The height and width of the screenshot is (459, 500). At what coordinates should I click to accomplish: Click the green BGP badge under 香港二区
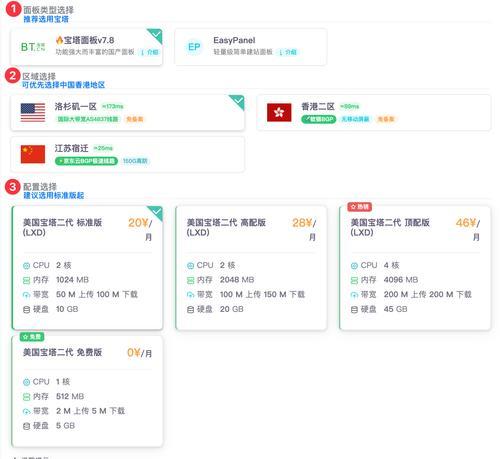(x=319, y=119)
